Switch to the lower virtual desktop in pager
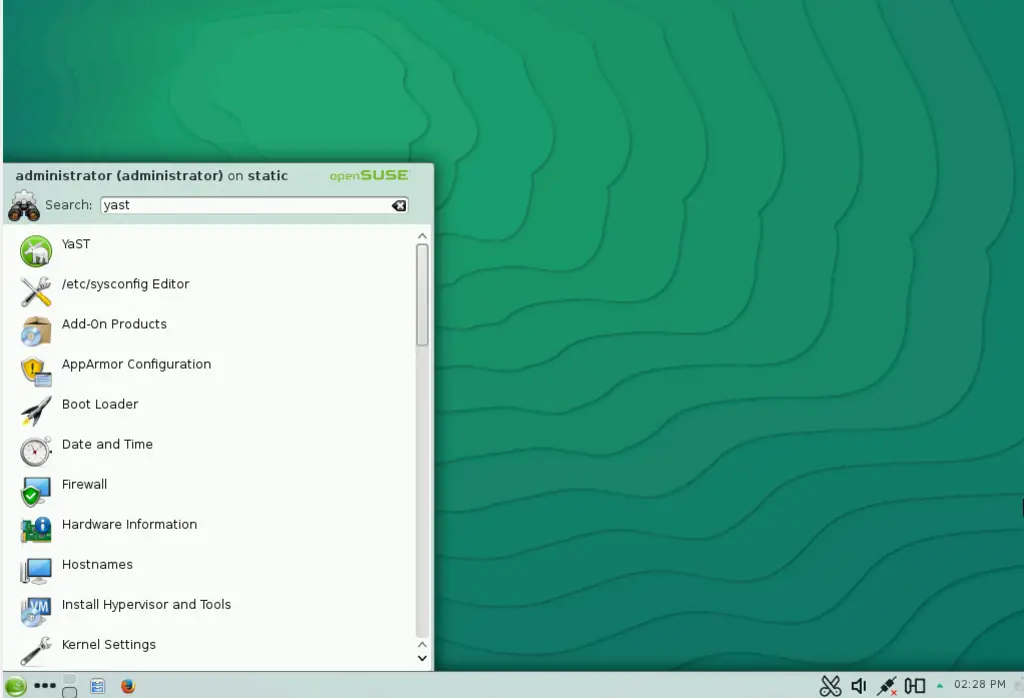Viewport: 1024px width, 698px height. [x=69, y=692]
